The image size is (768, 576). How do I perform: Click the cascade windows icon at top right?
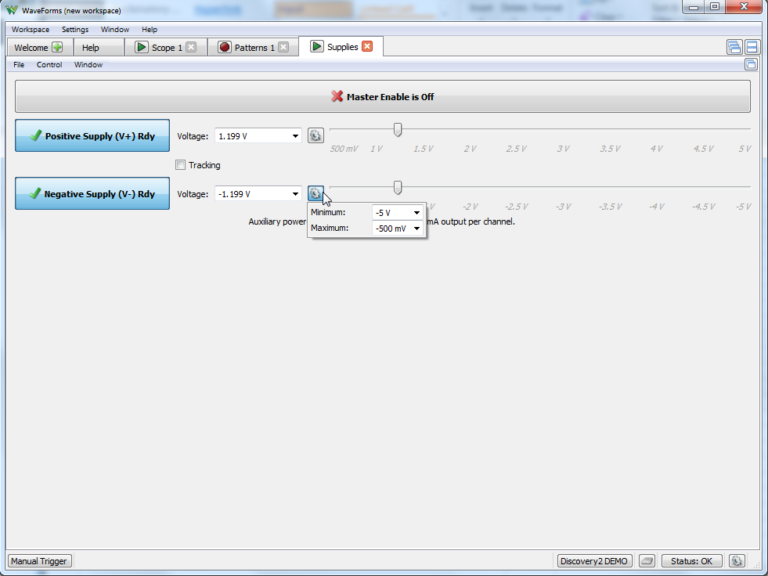coord(734,47)
